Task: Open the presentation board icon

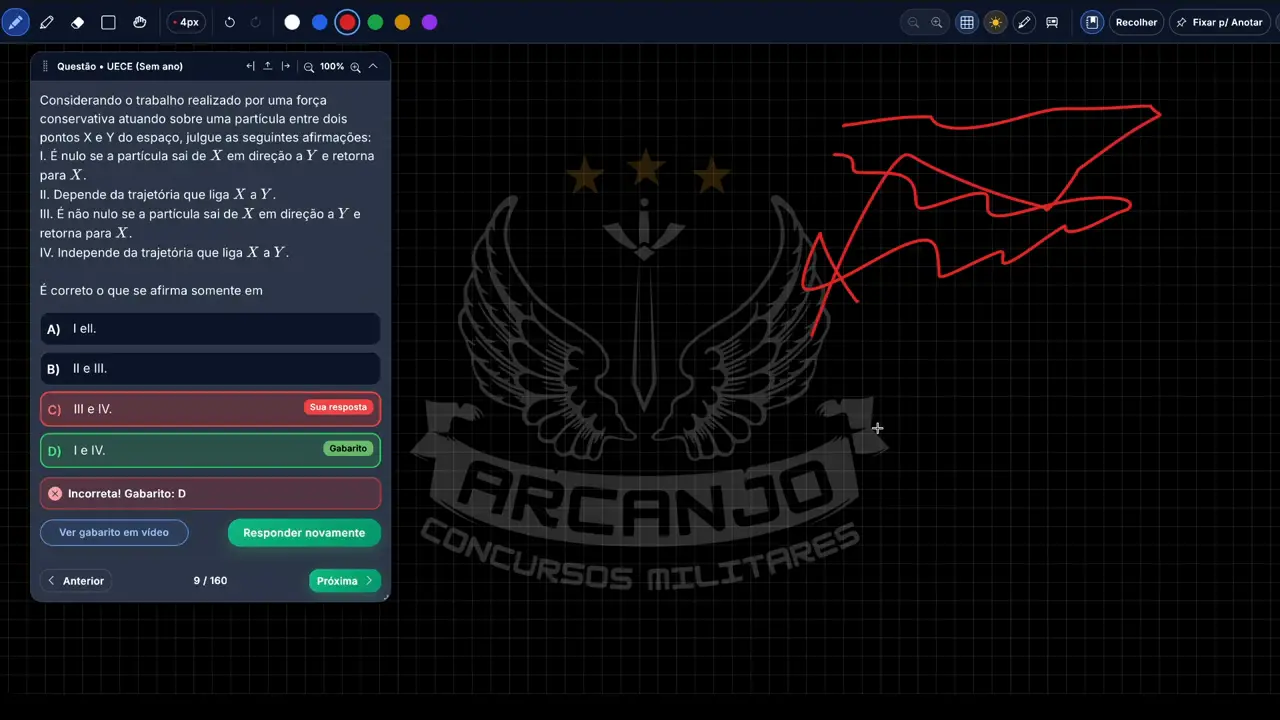Action: tap(1052, 22)
